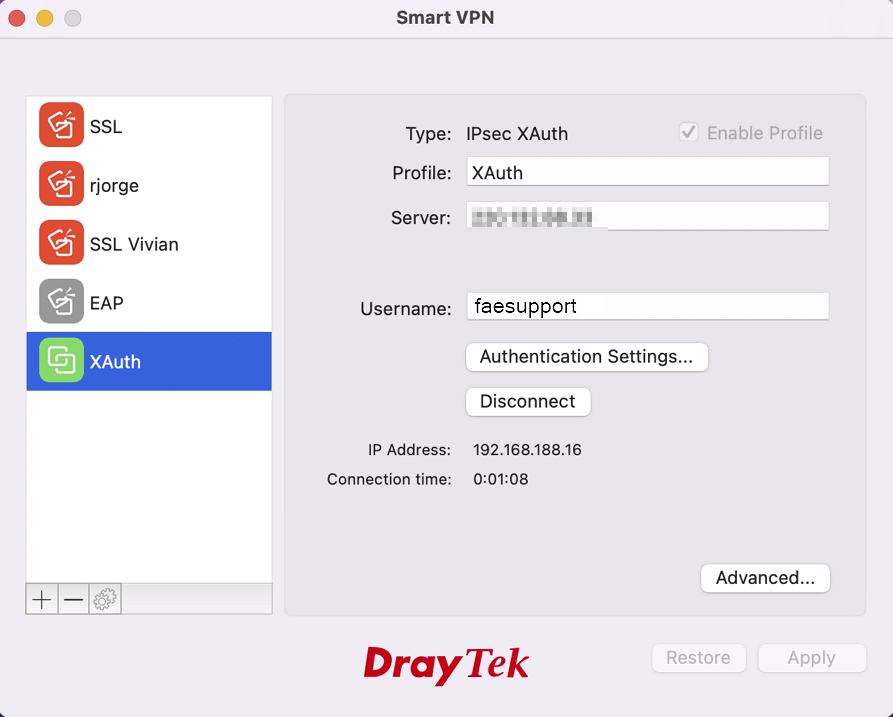Select the SSL Vivian profile name
The width and height of the screenshot is (893, 717).
(134, 244)
